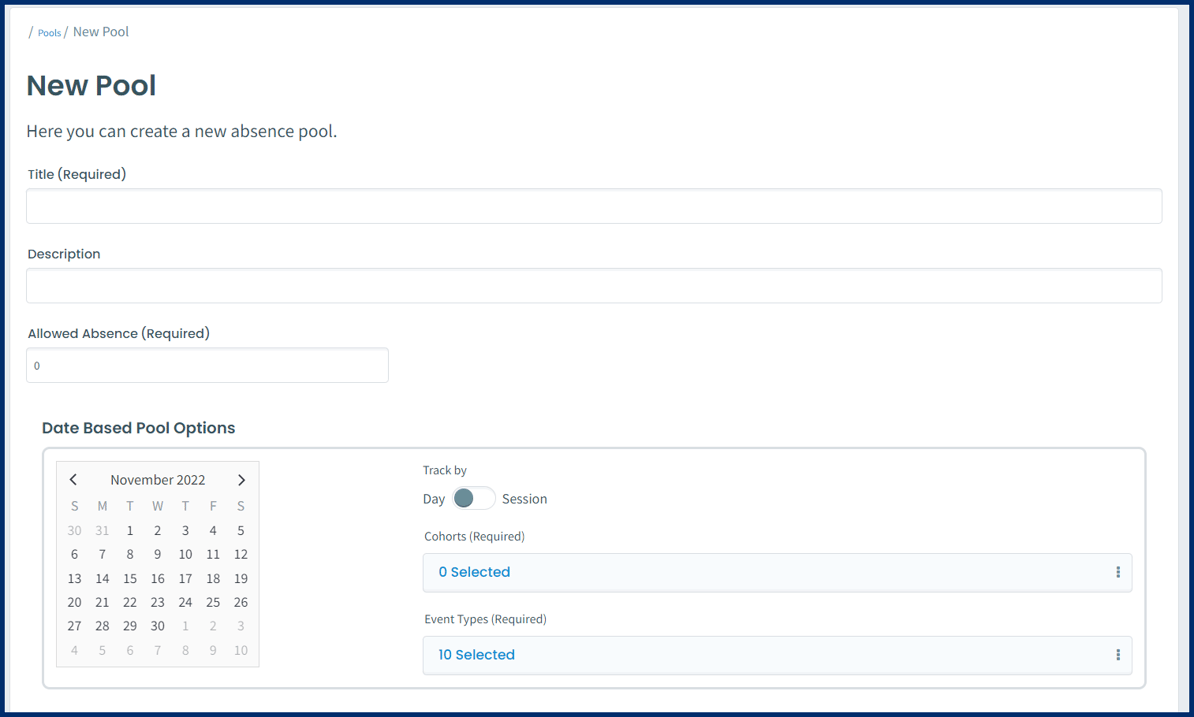Go to previous month in the calendar
Viewport: 1194px width, 717px height.
(x=72, y=479)
